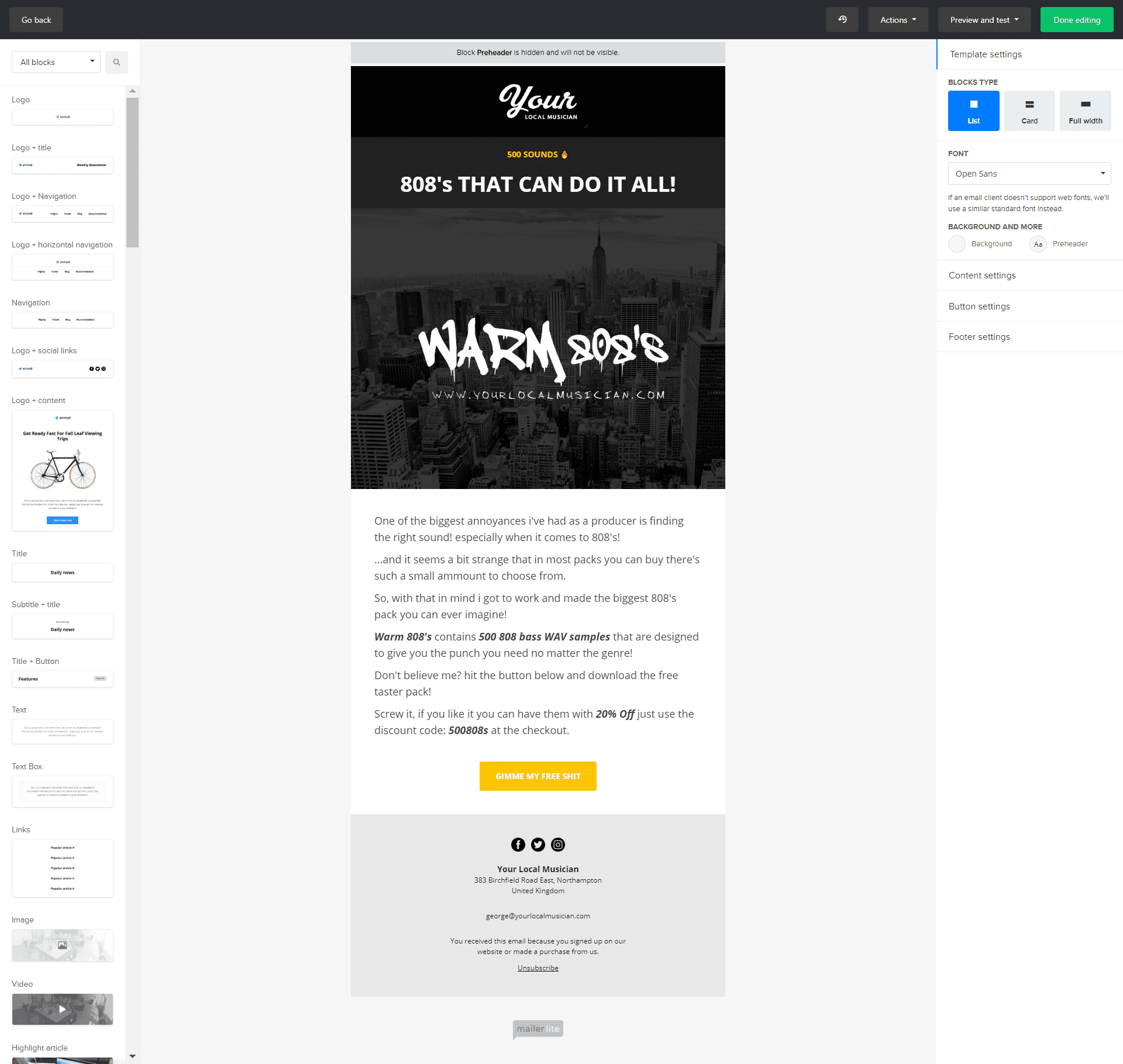1123x1064 pixels.
Task: Select the Full width blocks type icon
Action: [1086, 111]
